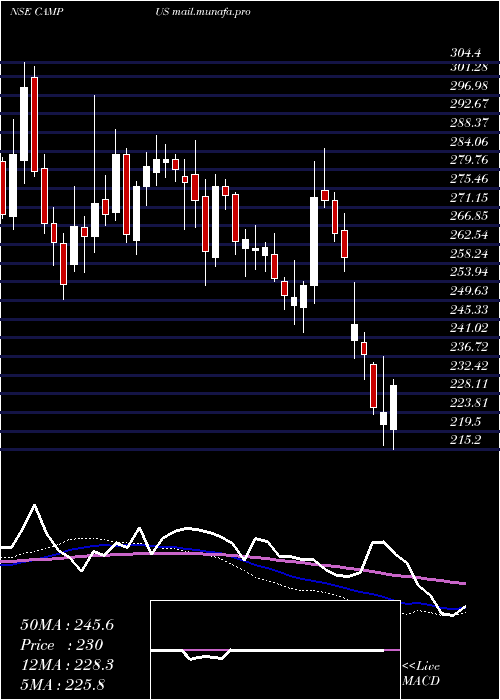This screenshot has height=700, width=500.
Task: Click the 223.81 price axis label
Action: click(x=469, y=403)
